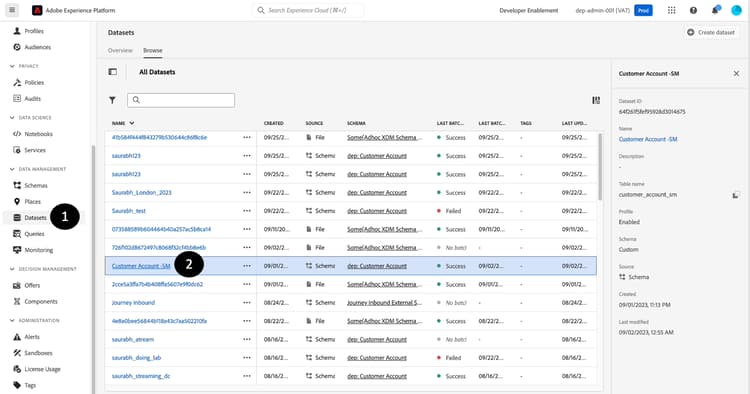Open the app switcher grid
Image resolution: width=750 pixels, height=394 pixels.
pos(672,10)
